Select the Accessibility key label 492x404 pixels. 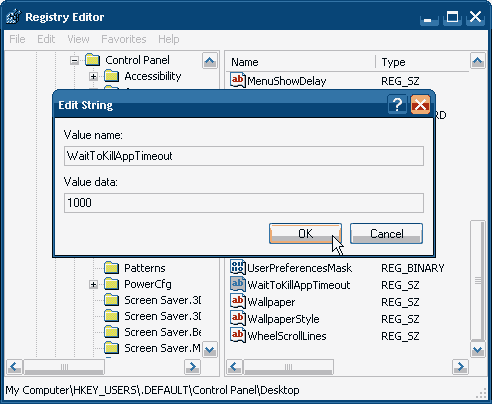coord(153,76)
